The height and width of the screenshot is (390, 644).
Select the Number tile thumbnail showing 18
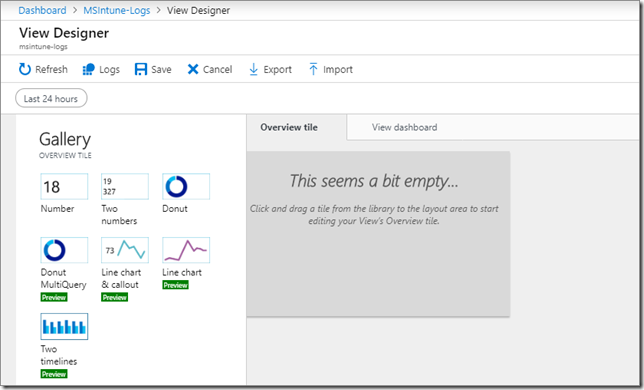(64, 186)
